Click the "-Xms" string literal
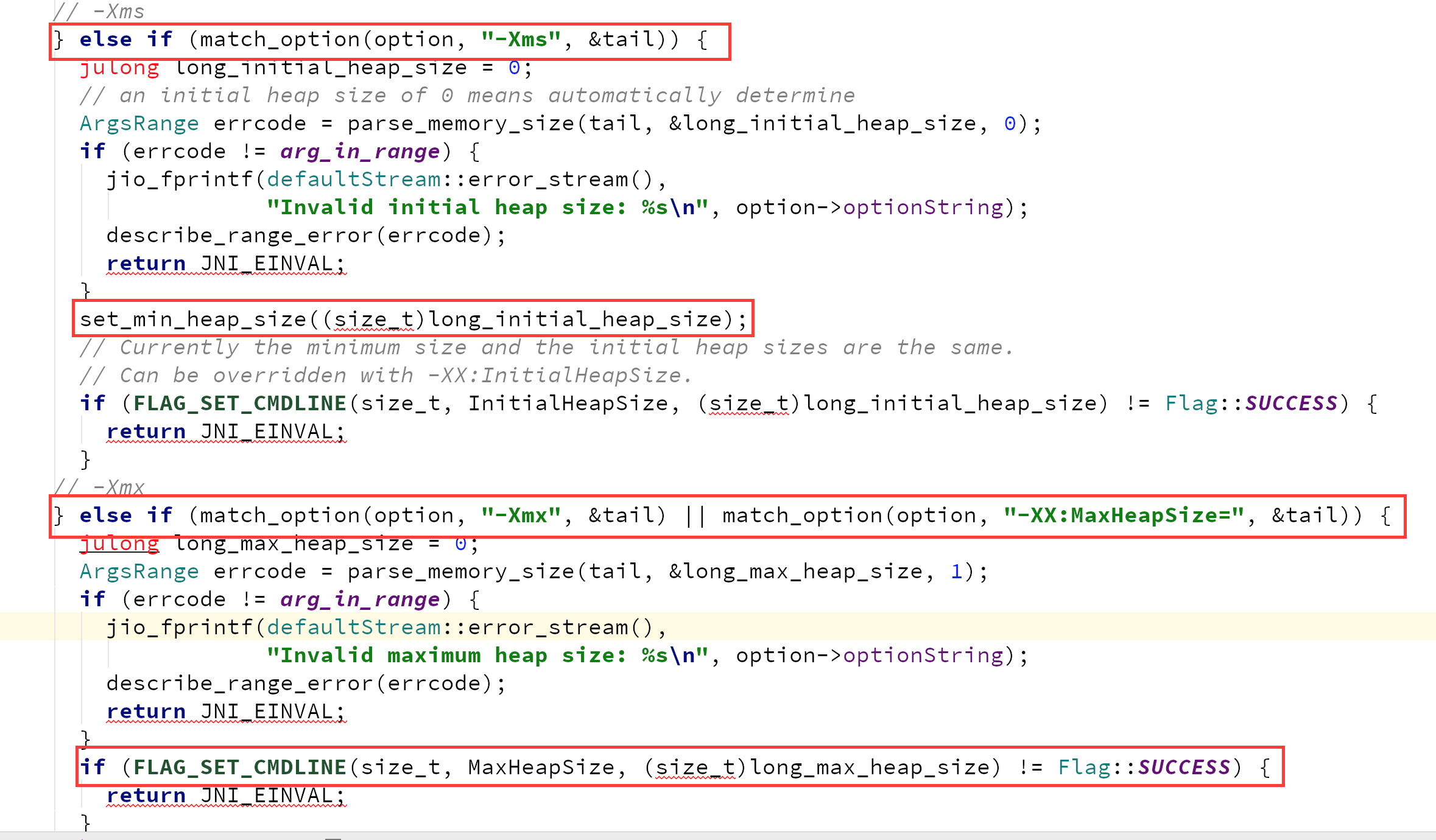Screen dimensions: 1436x840 (520, 40)
